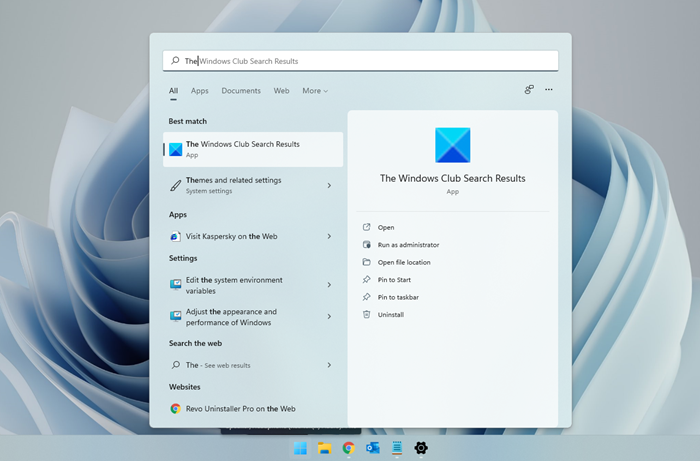
Task: Expand the More filter dropdown
Action: pyautogui.click(x=315, y=91)
